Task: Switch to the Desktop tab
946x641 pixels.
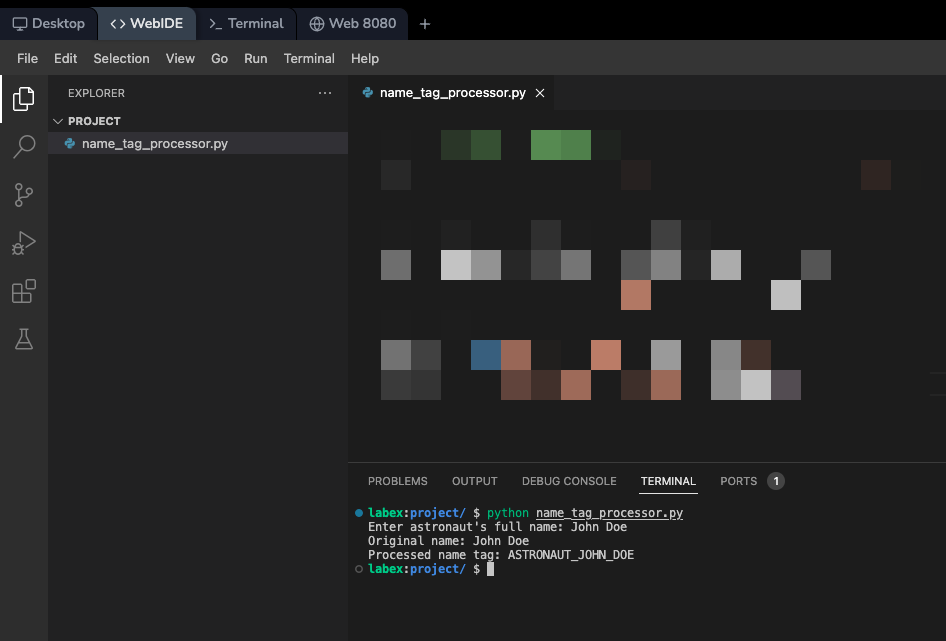Action: 49,23
